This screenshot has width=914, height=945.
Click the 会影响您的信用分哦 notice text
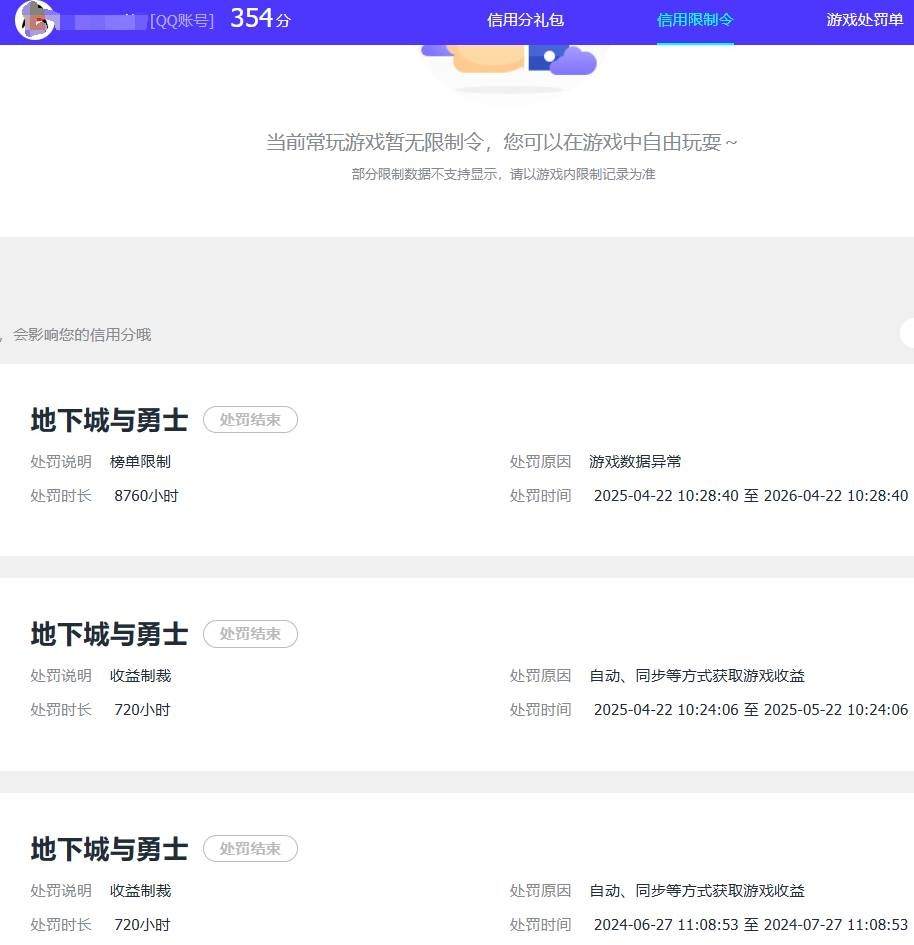[x=82, y=334]
